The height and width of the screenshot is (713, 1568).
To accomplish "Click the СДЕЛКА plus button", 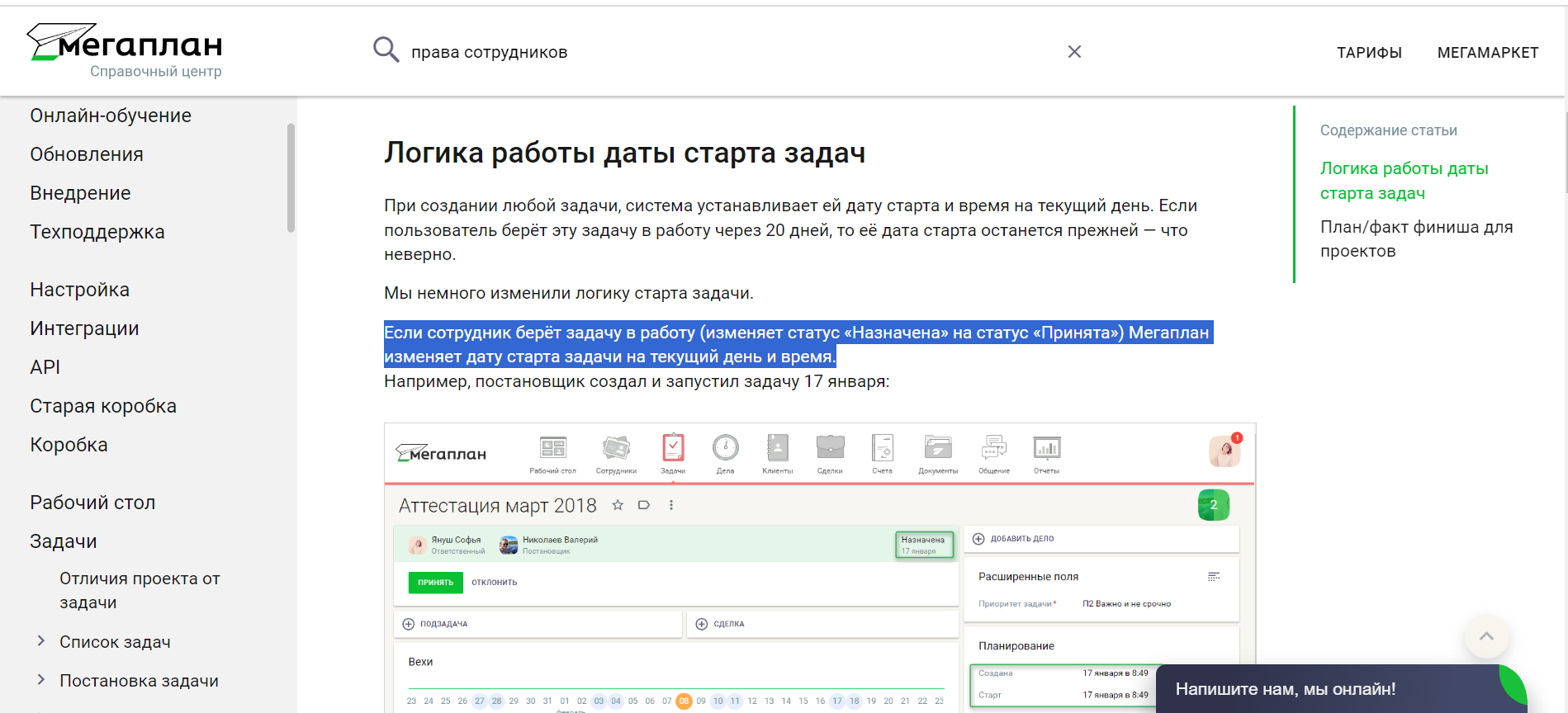I will [701, 624].
